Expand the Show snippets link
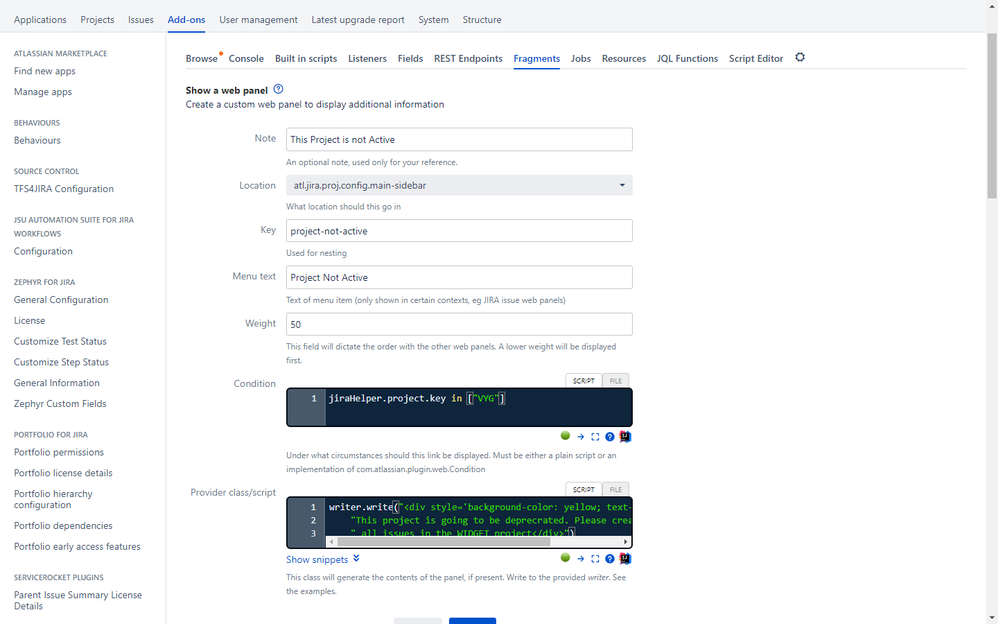 [x=323, y=559]
